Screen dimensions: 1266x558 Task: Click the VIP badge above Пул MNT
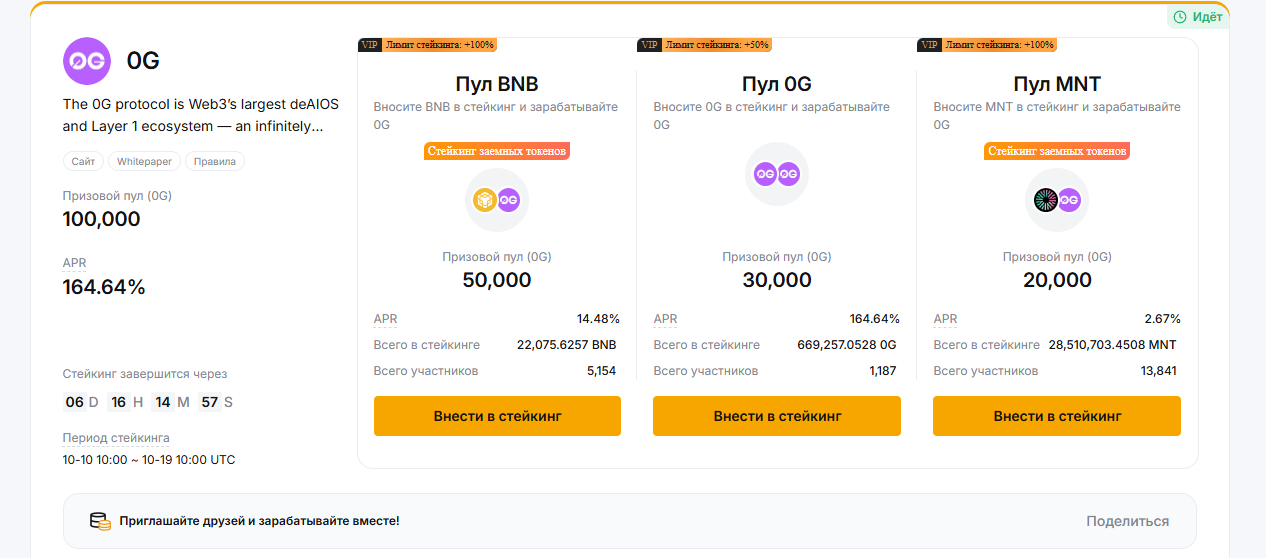coord(929,45)
